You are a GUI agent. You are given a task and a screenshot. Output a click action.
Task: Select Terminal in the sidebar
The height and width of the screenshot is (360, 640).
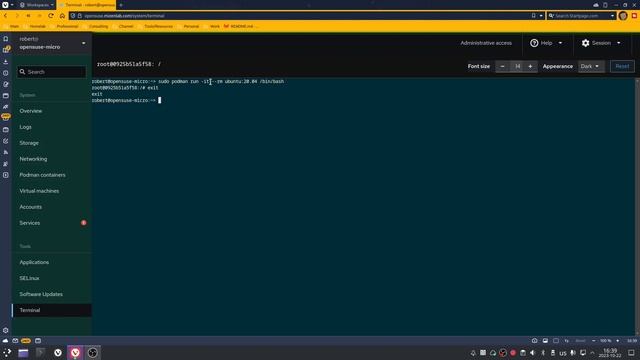point(51,310)
